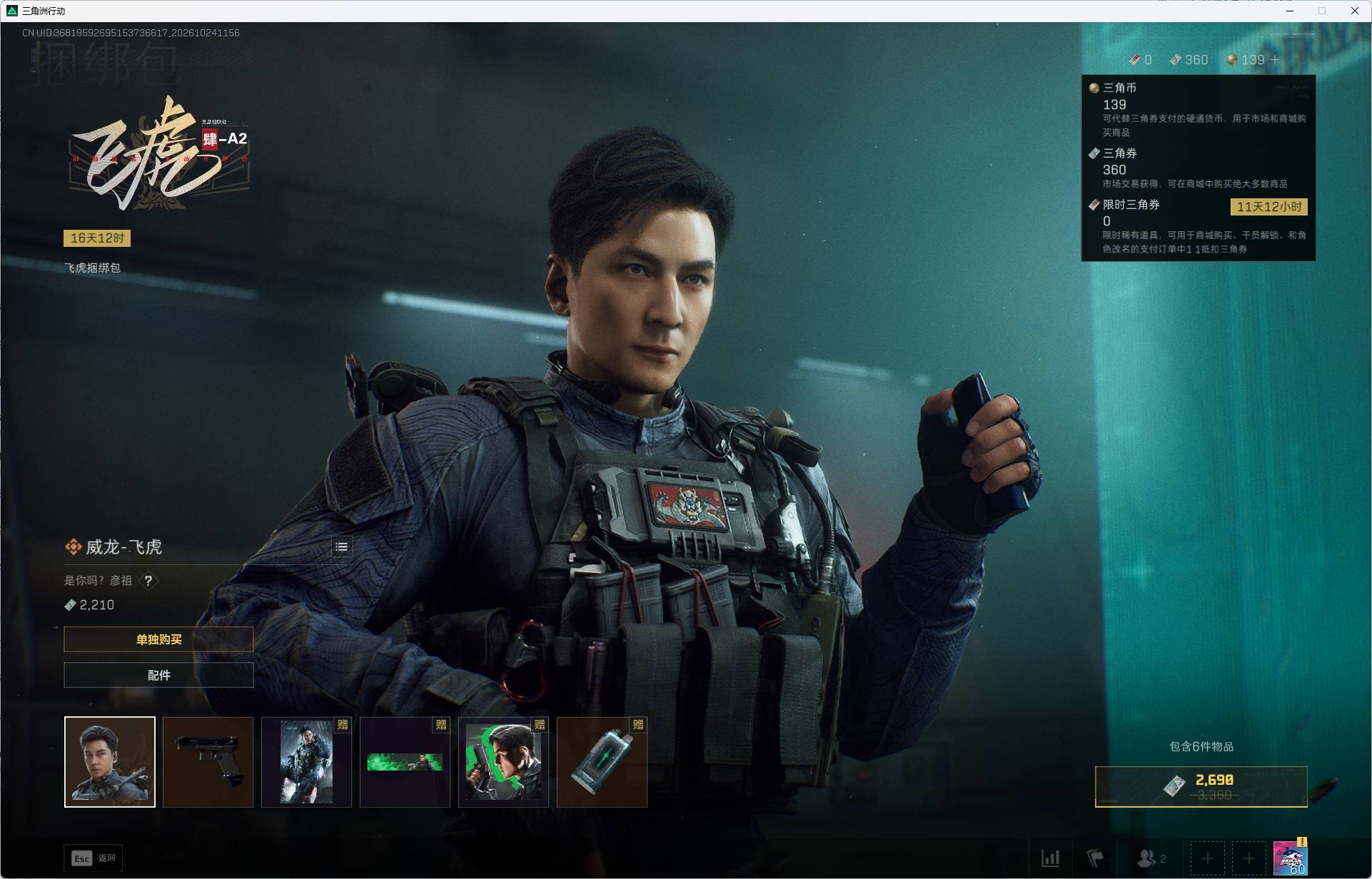This screenshot has width=1372, height=879.
Task: Open the player avatar level 60
Action: coord(1291,858)
